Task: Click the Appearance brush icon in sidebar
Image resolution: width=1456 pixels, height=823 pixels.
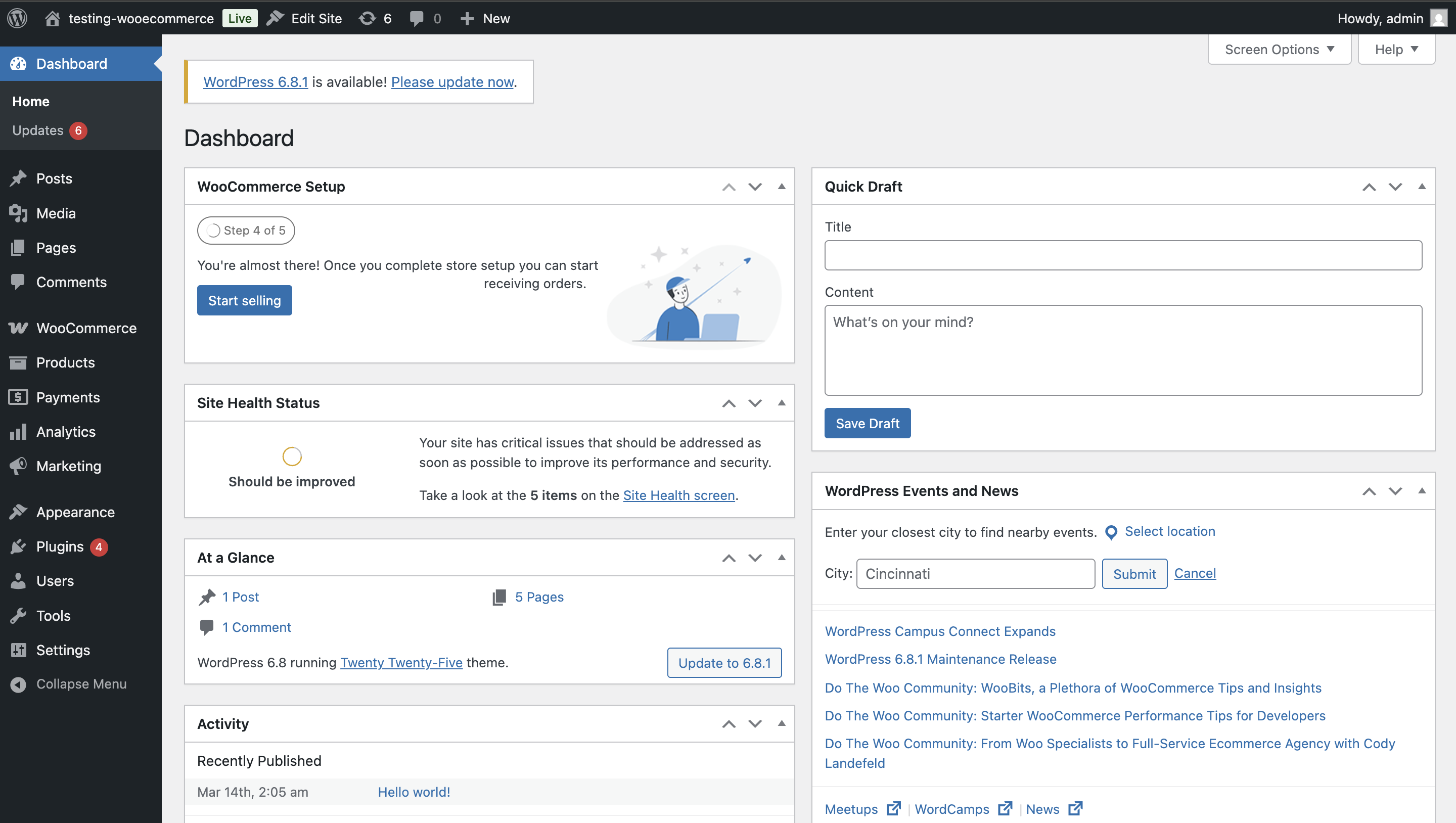Action: [x=18, y=512]
